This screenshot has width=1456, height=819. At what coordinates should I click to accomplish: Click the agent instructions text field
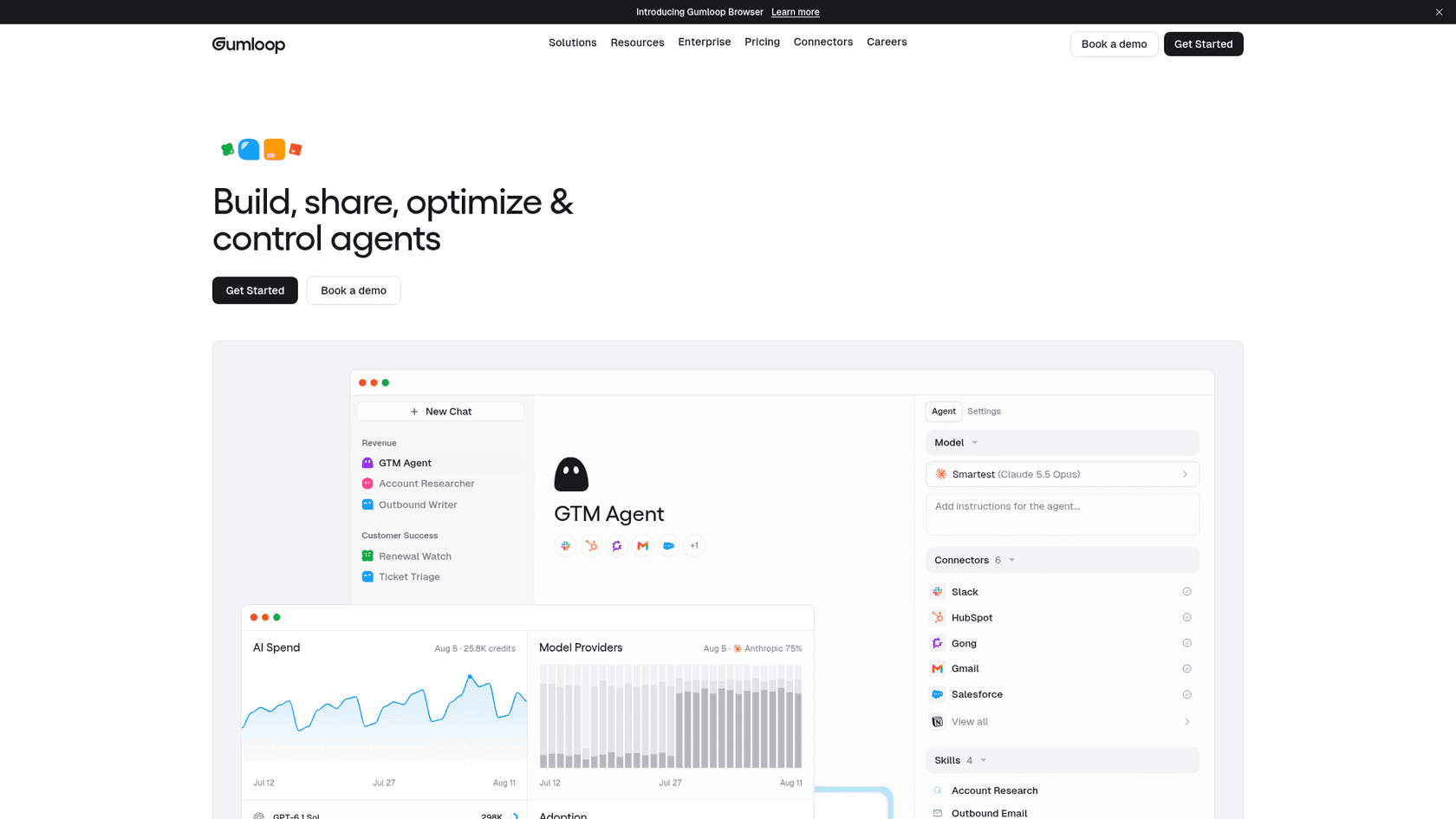pos(1063,514)
